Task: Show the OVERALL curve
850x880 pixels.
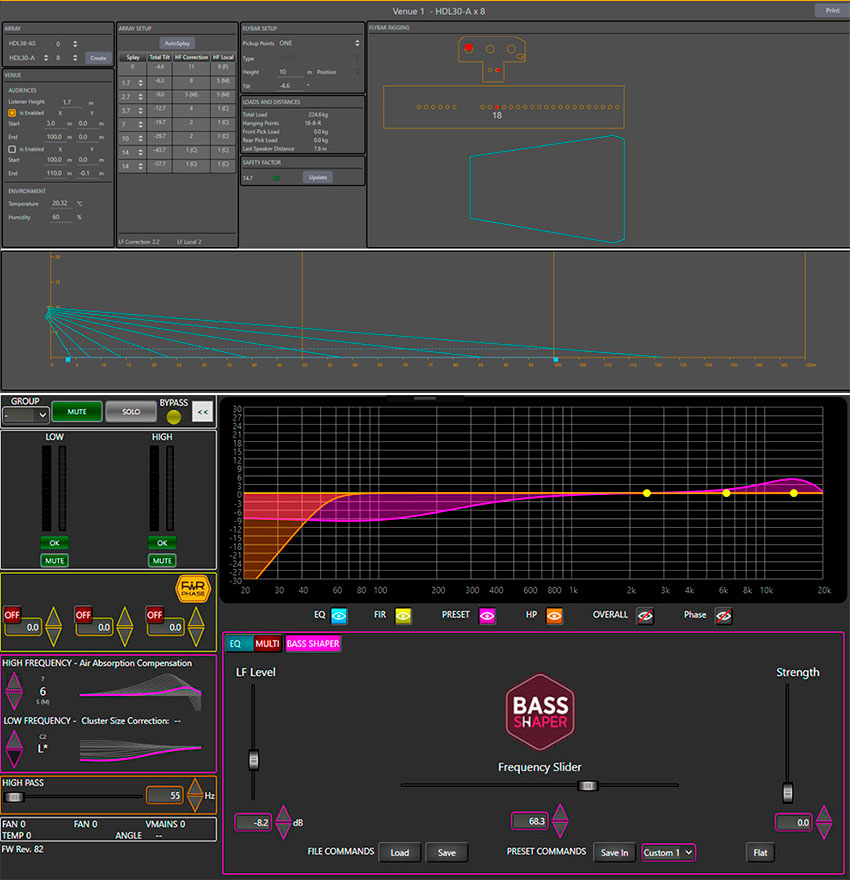Action: pyautogui.click(x=645, y=616)
